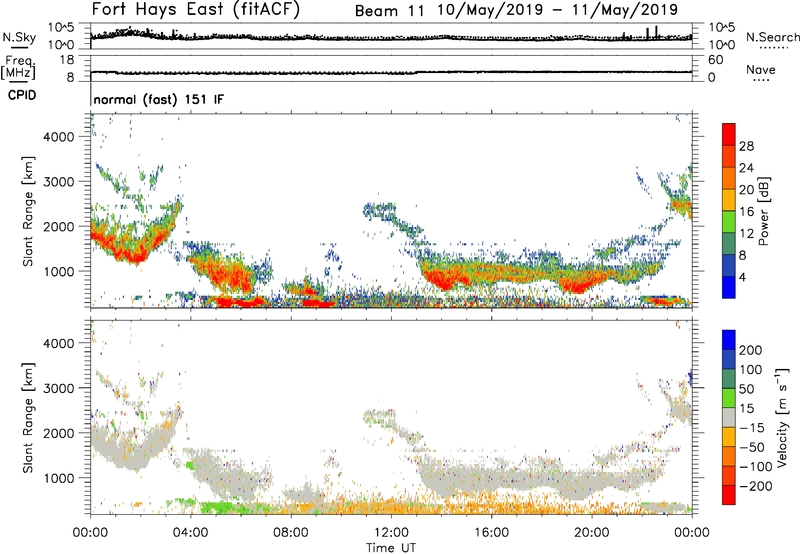800x554 pixels.
Task: Click the '20:00' time axis tick
Action: pos(592,533)
